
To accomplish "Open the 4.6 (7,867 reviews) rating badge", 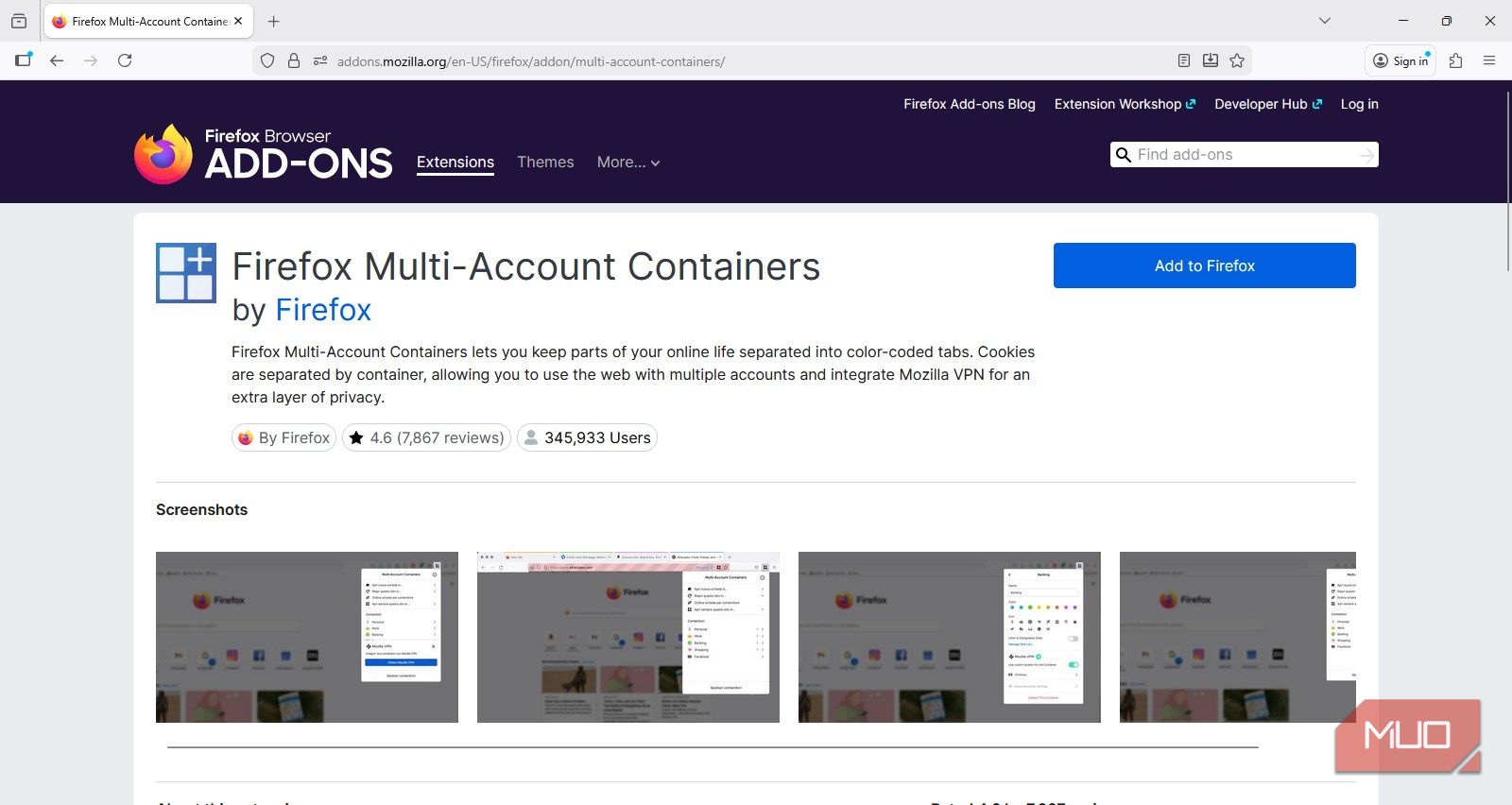I will pyautogui.click(x=426, y=437).
